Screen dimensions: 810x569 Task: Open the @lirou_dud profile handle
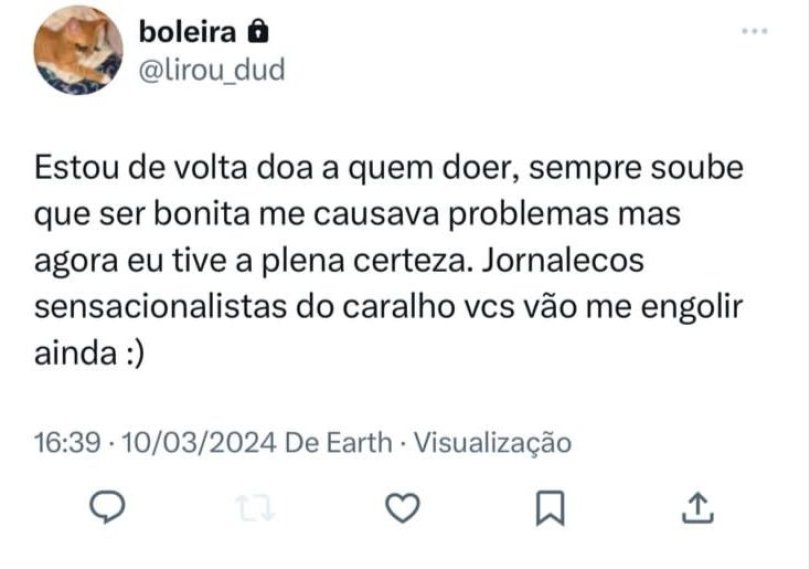tap(210, 70)
